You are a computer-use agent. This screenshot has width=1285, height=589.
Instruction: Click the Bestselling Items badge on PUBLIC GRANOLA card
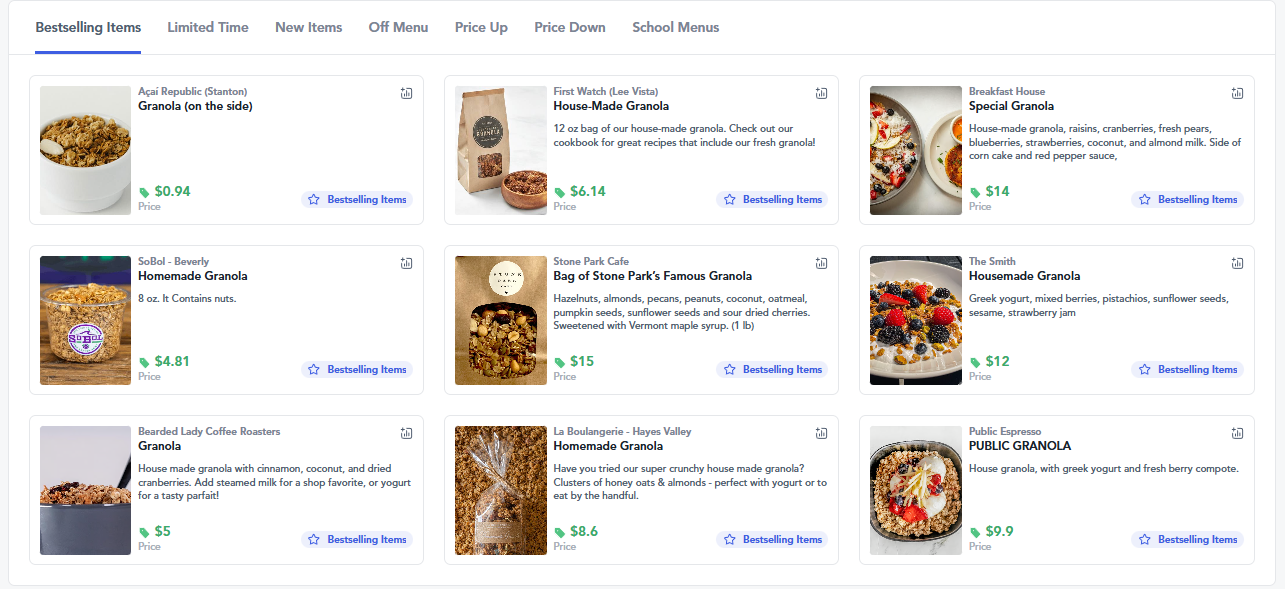tap(1187, 539)
